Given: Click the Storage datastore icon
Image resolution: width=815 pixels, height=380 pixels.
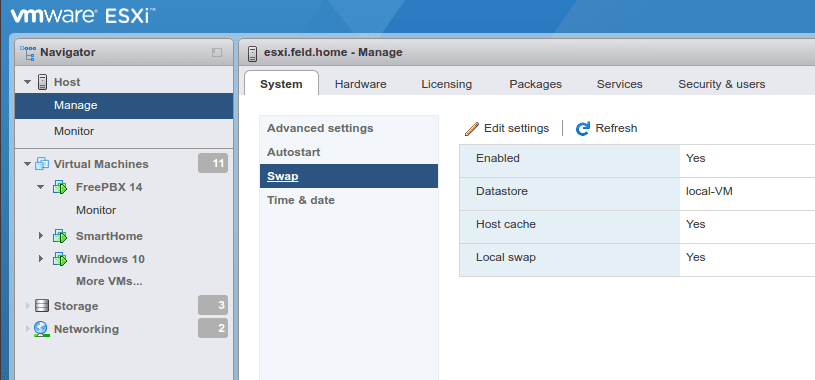Looking at the screenshot, I should [42, 306].
